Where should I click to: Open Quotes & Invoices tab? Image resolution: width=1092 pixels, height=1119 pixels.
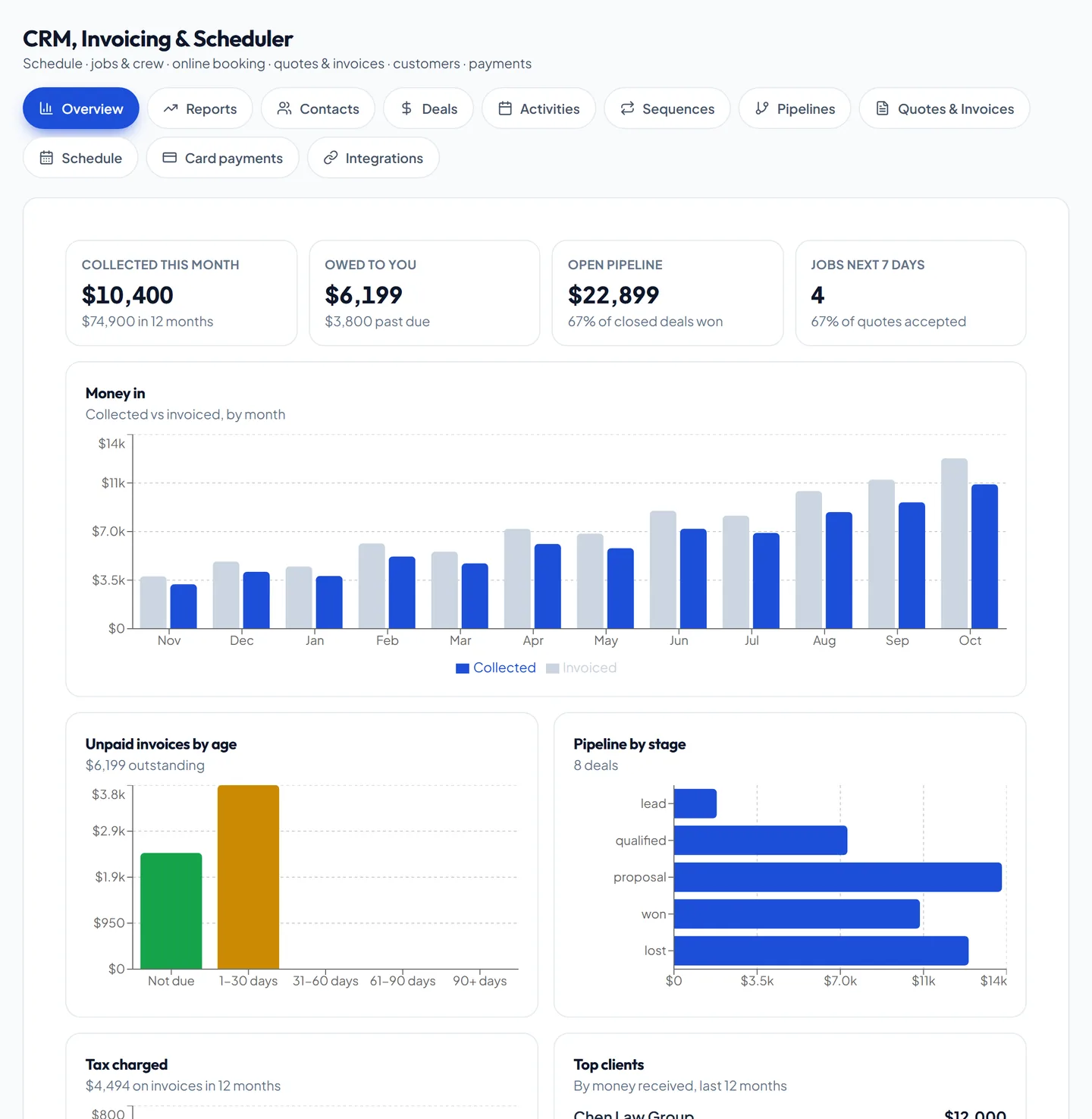(x=945, y=108)
